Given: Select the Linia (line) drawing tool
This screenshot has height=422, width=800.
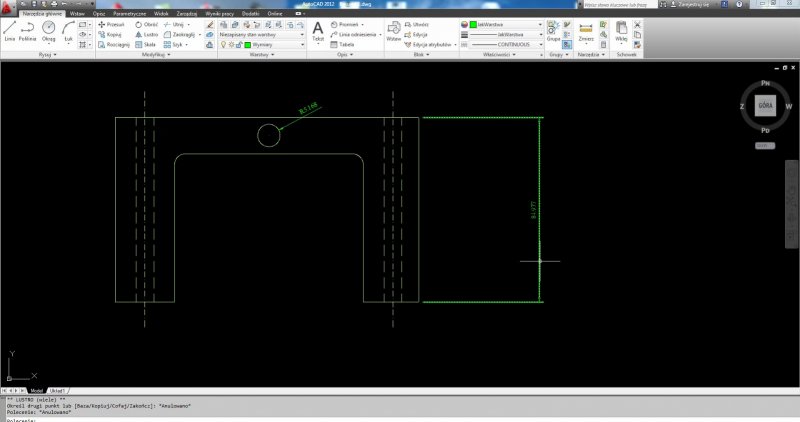Looking at the screenshot, I should pyautogui.click(x=9, y=31).
